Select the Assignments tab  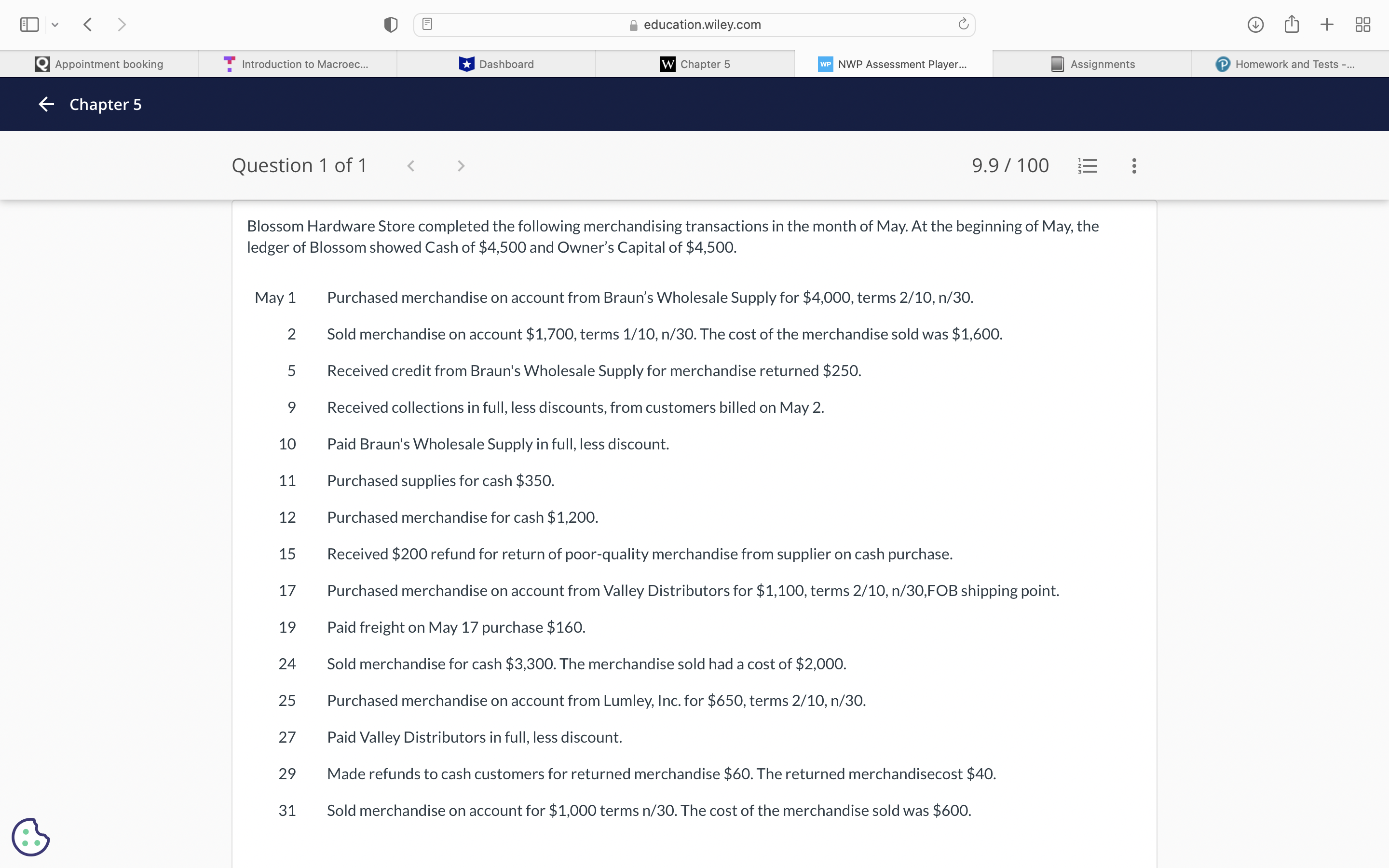tap(1092, 64)
